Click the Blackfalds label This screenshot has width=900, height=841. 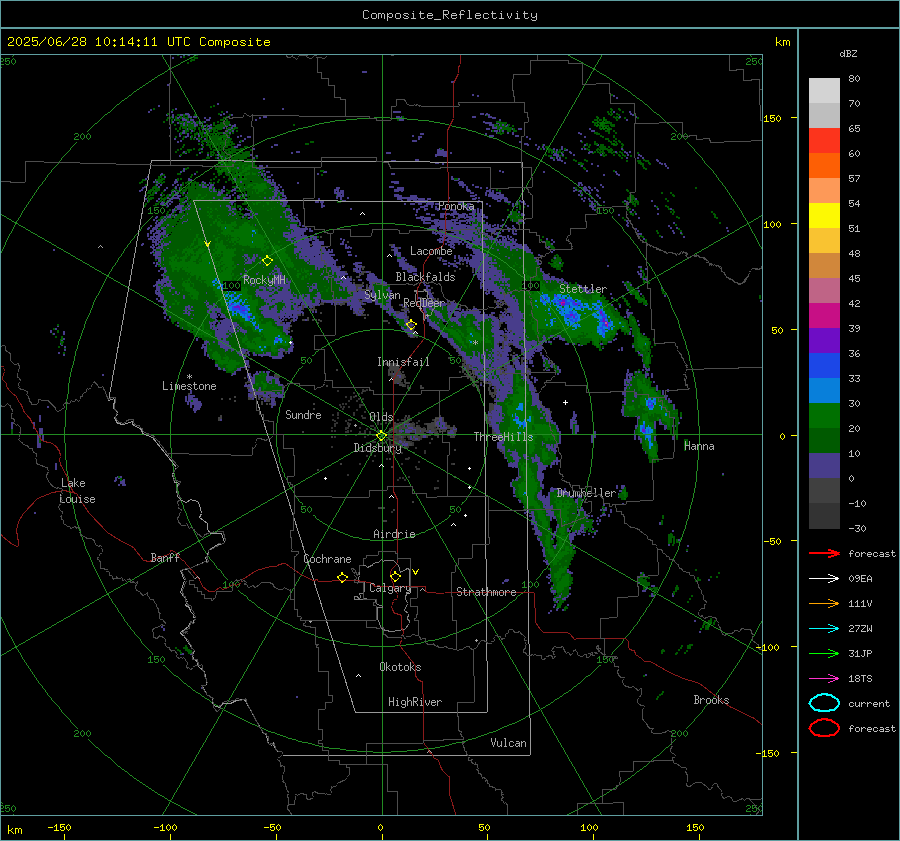[425, 277]
